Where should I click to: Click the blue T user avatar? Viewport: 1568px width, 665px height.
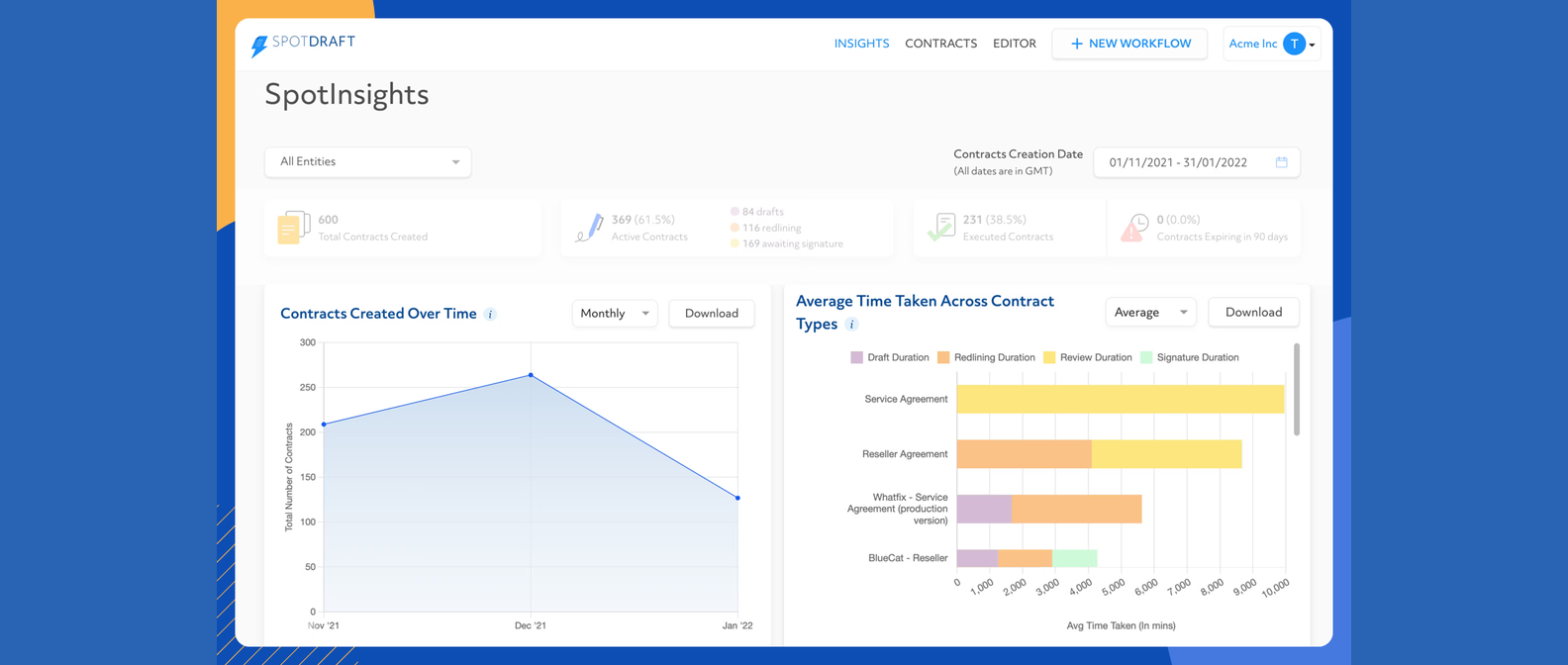(1294, 44)
